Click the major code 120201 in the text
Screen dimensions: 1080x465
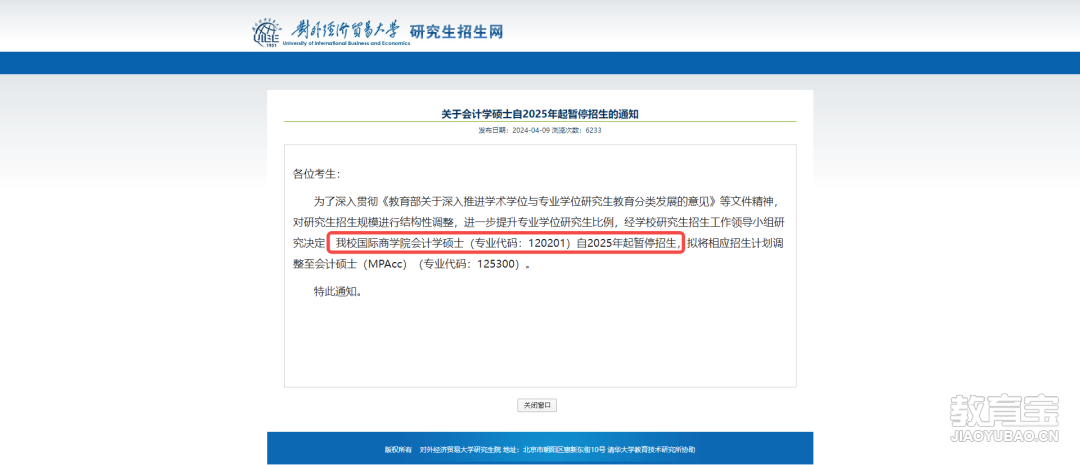pos(547,243)
